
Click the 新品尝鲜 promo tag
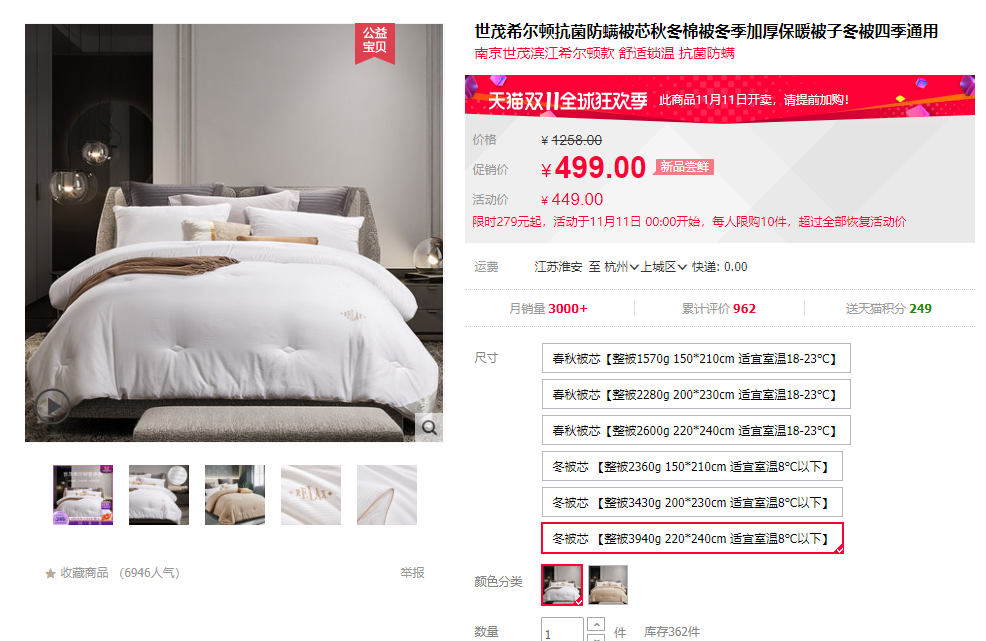(x=684, y=167)
